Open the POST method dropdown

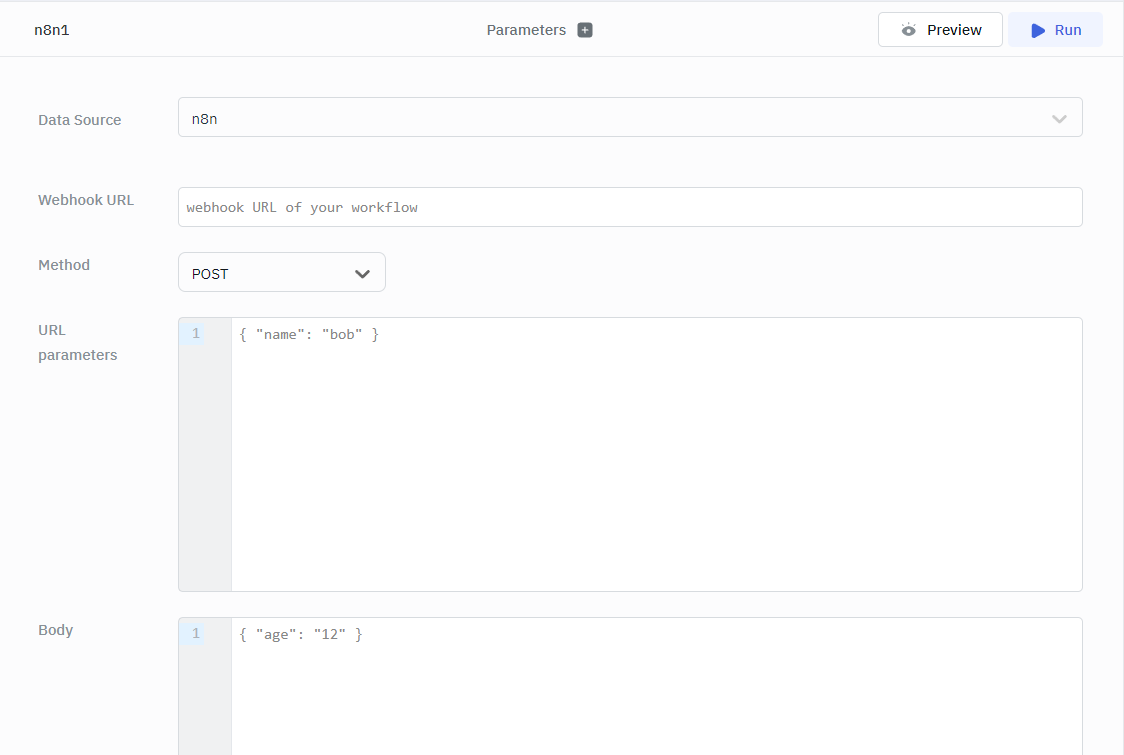(x=281, y=273)
